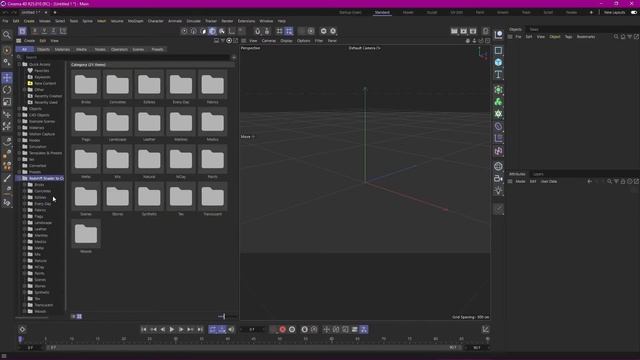Image resolution: width=640 pixels, height=360 pixels.
Task: Open the MoGraph menu
Action: tap(136, 21)
